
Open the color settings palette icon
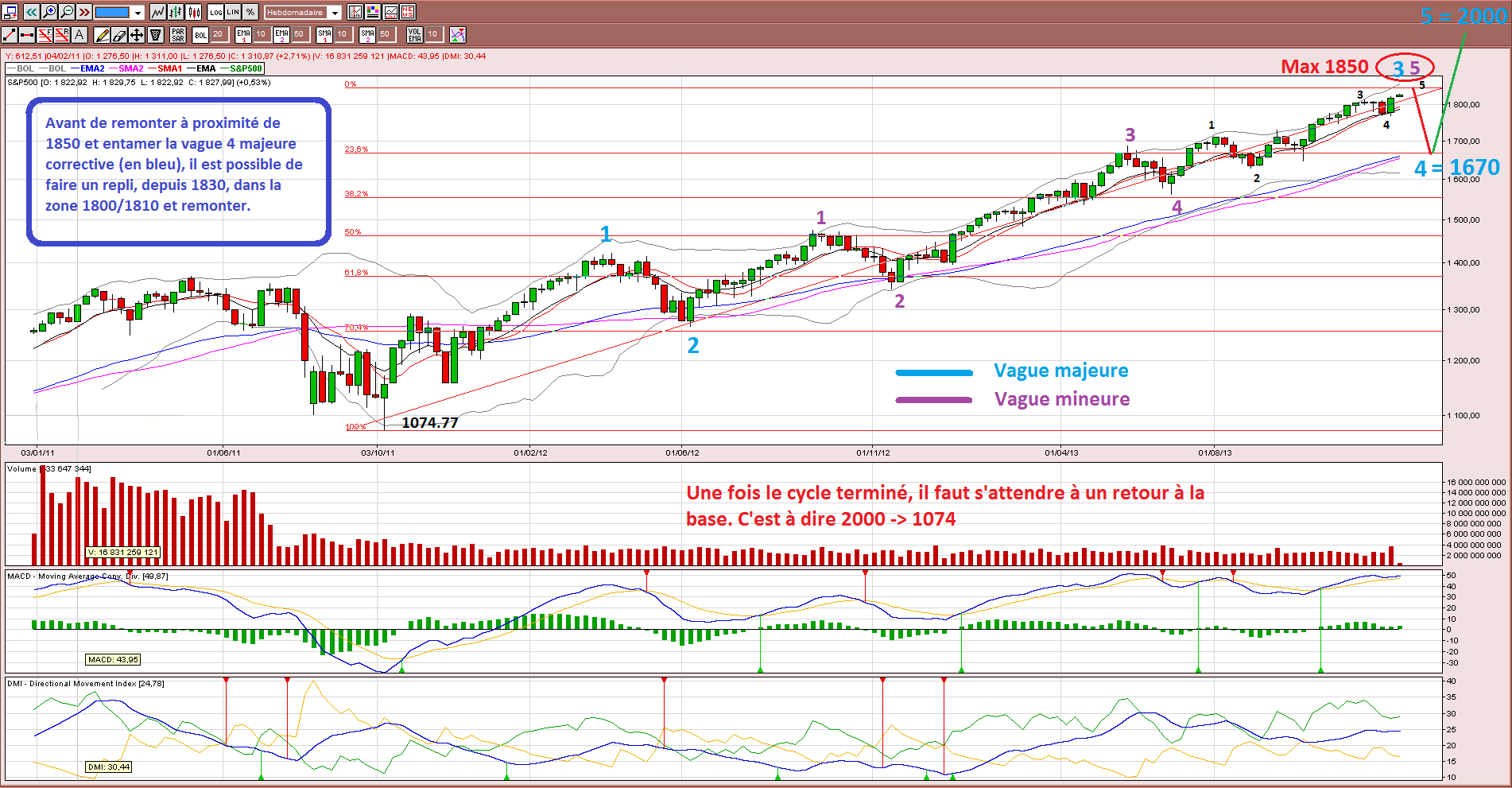click(x=373, y=12)
